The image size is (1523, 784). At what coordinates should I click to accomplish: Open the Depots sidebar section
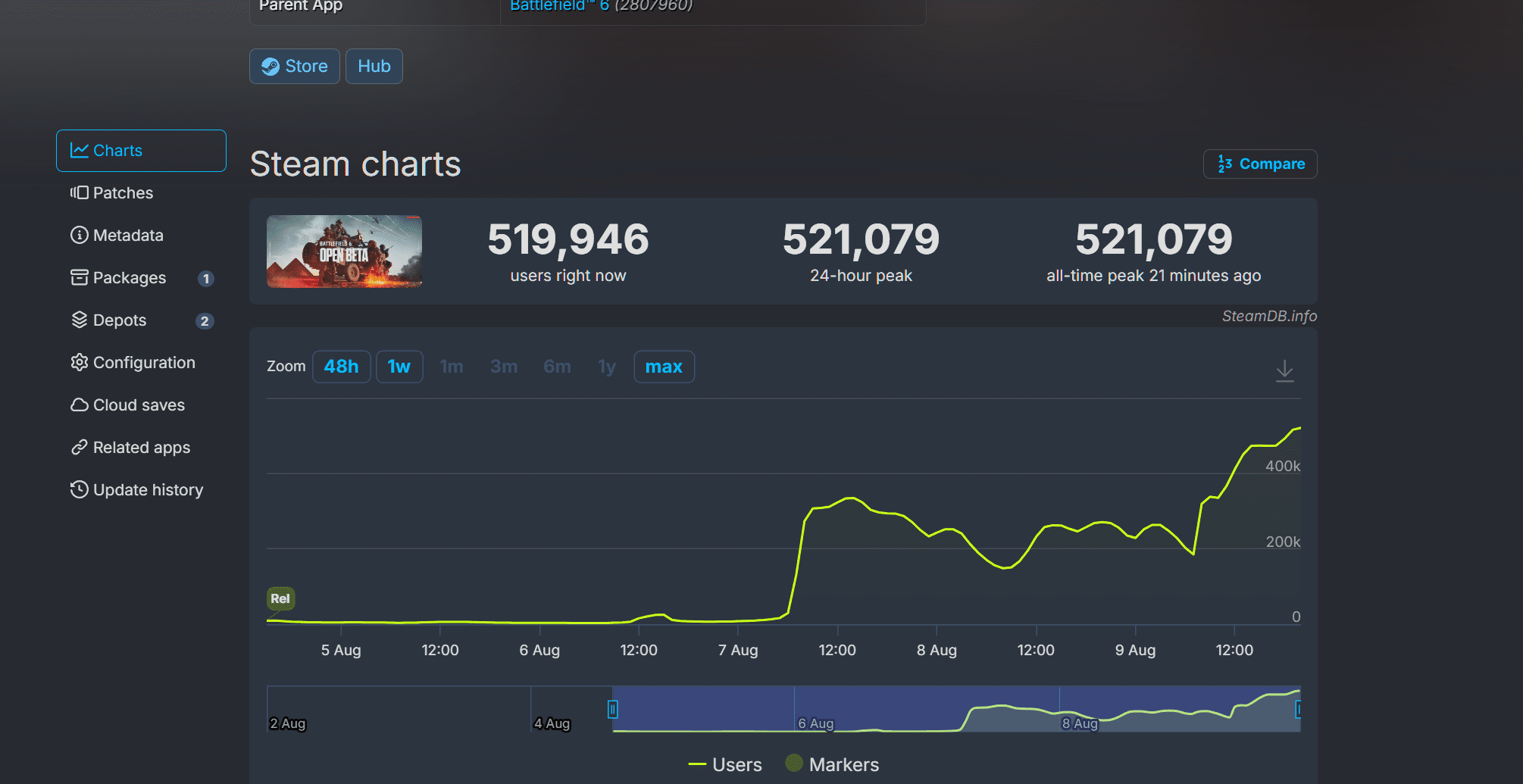(x=141, y=320)
